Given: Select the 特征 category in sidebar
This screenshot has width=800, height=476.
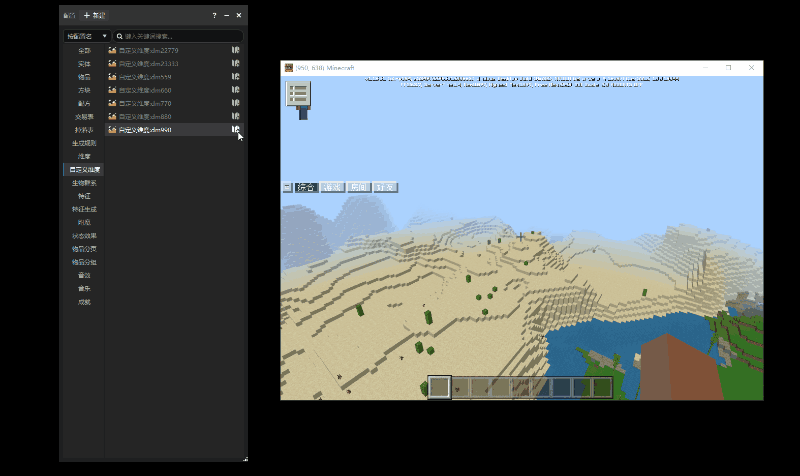Looking at the screenshot, I should [x=84, y=196].
